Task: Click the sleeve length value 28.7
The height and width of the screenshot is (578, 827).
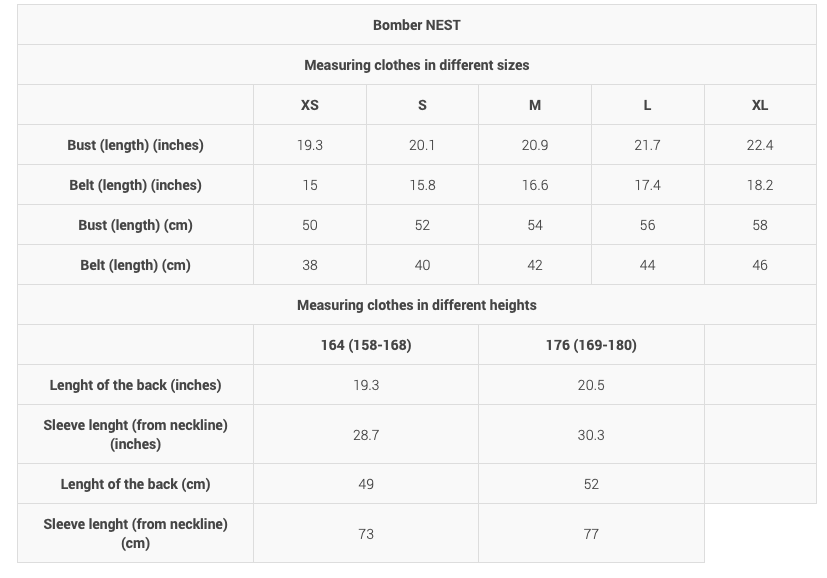Action: pos(366,435)
